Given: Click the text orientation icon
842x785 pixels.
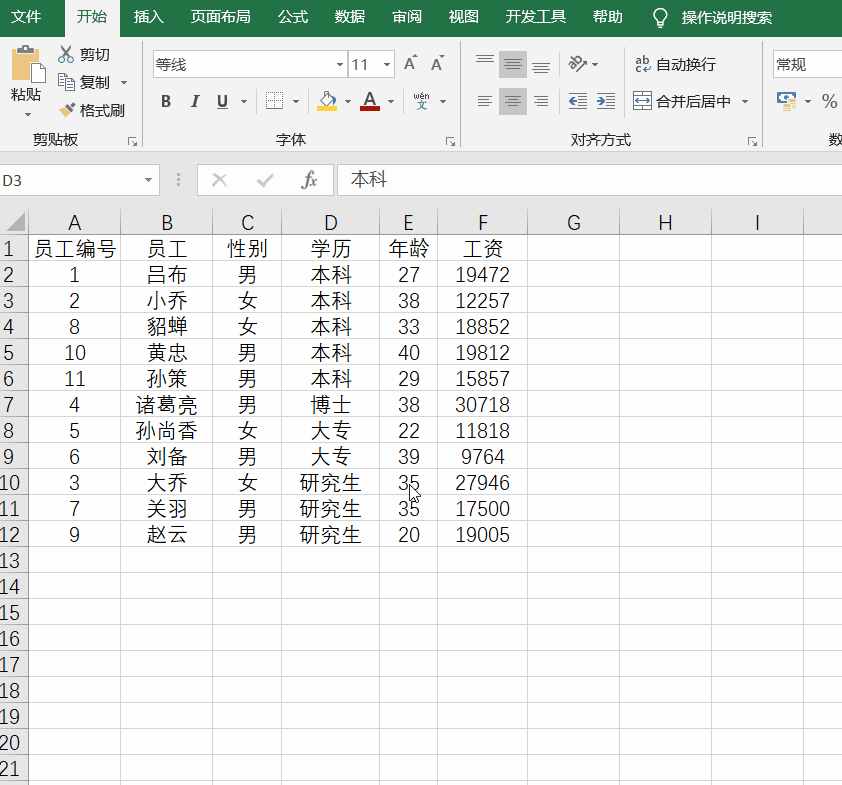Looking at the screenshot, I should click(x=577, y=64).
